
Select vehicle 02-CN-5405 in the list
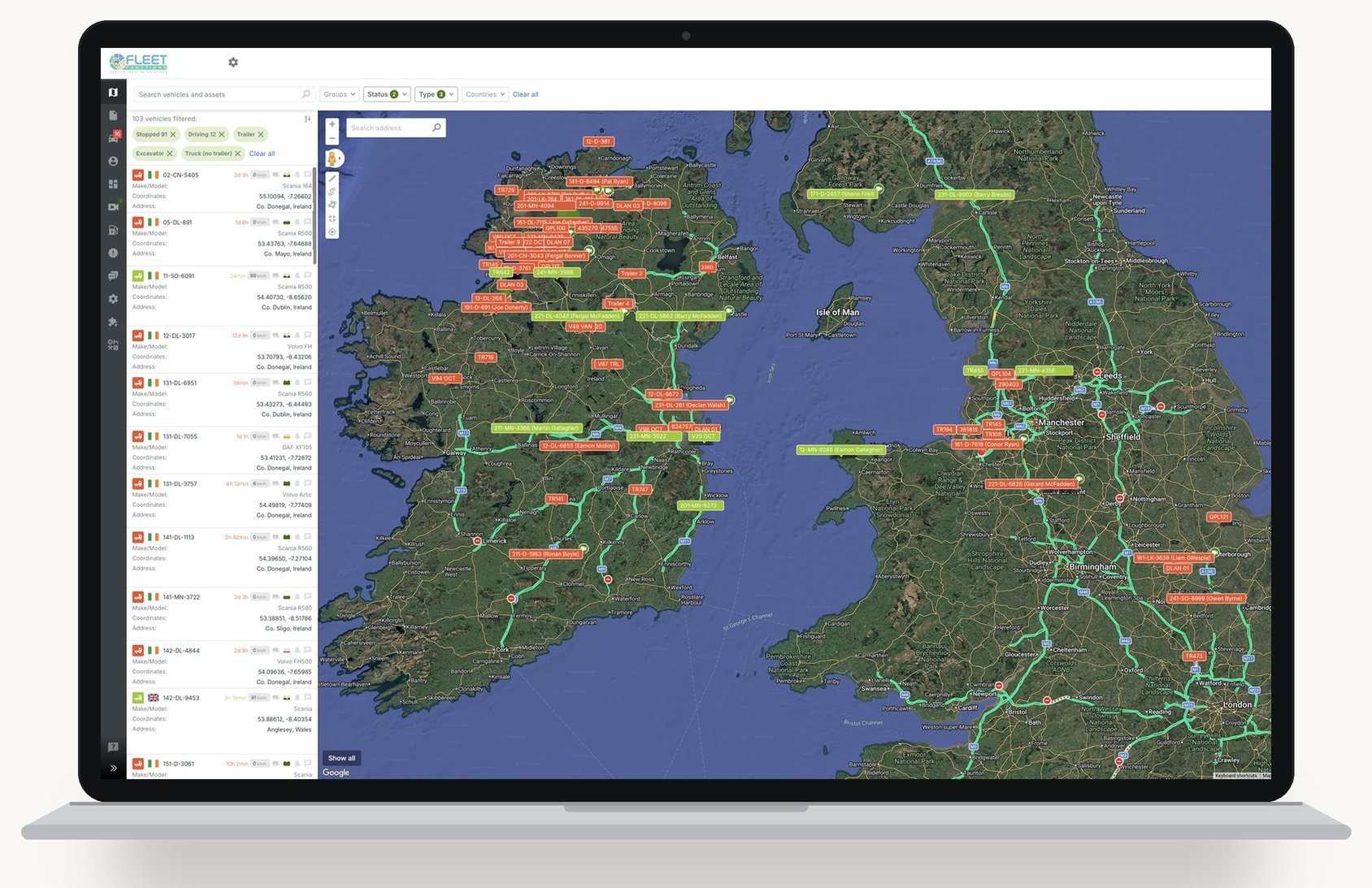pos(222,190)
